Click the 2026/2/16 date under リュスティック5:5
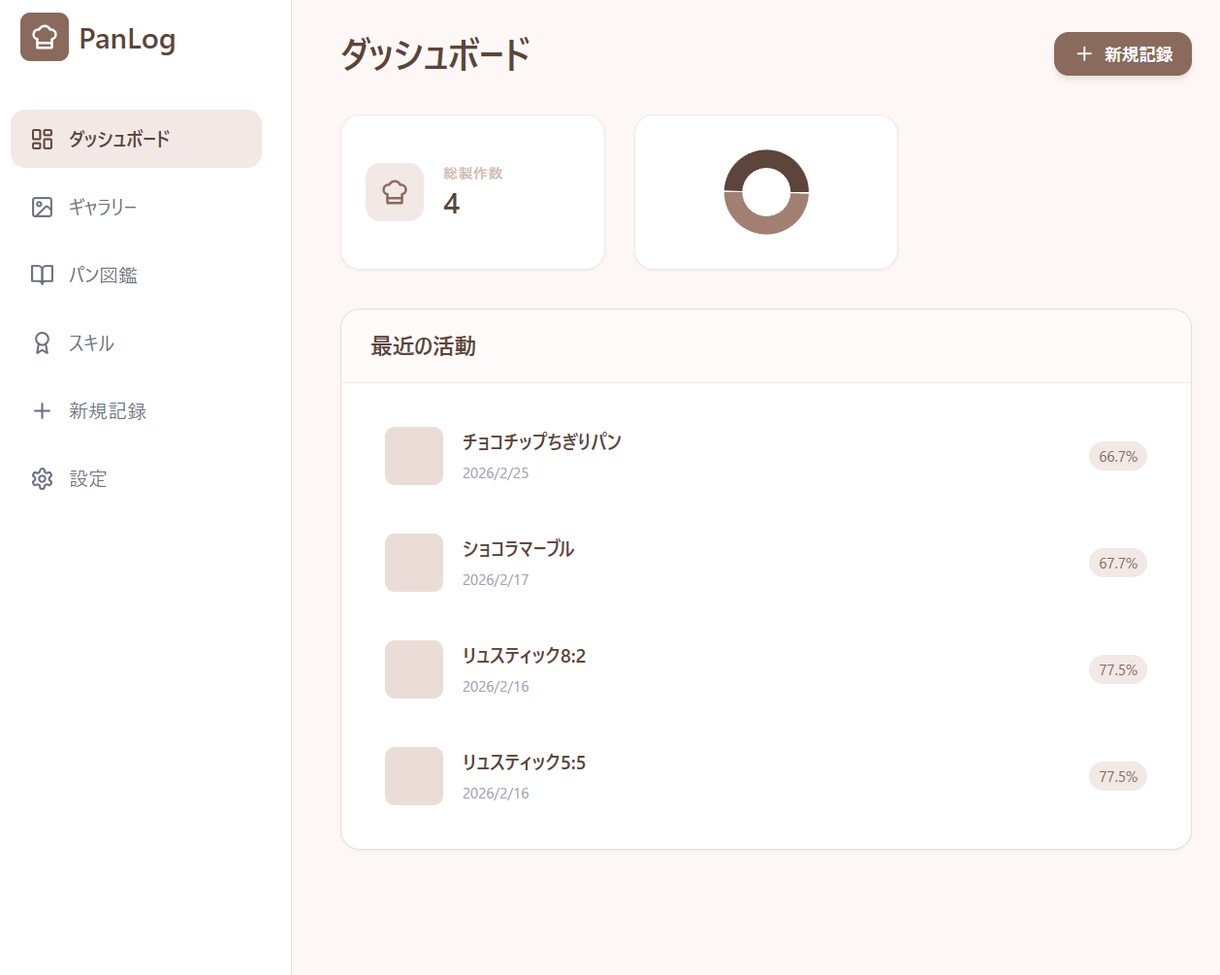This screenshot has height=975, width=1220. [495, 793]
